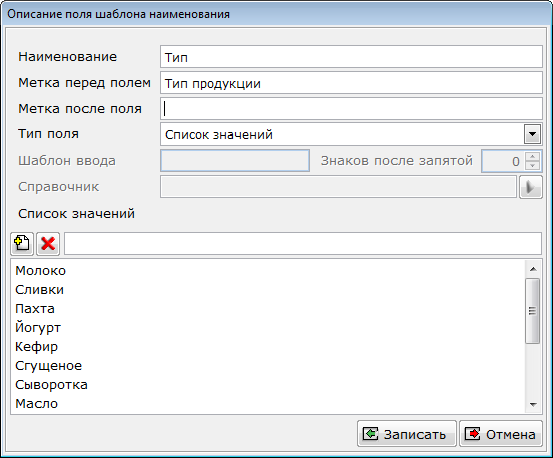Image resolution: width=553 pixels, height=458 pixels.
Task: Decrease Знаков после запятой with down arrow
Action: [532, 165]
